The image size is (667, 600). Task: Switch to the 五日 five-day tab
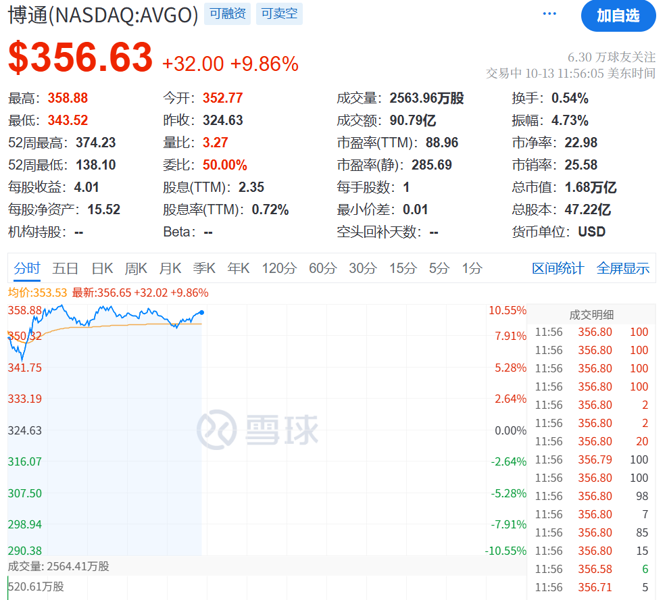[x=66, y=268]
